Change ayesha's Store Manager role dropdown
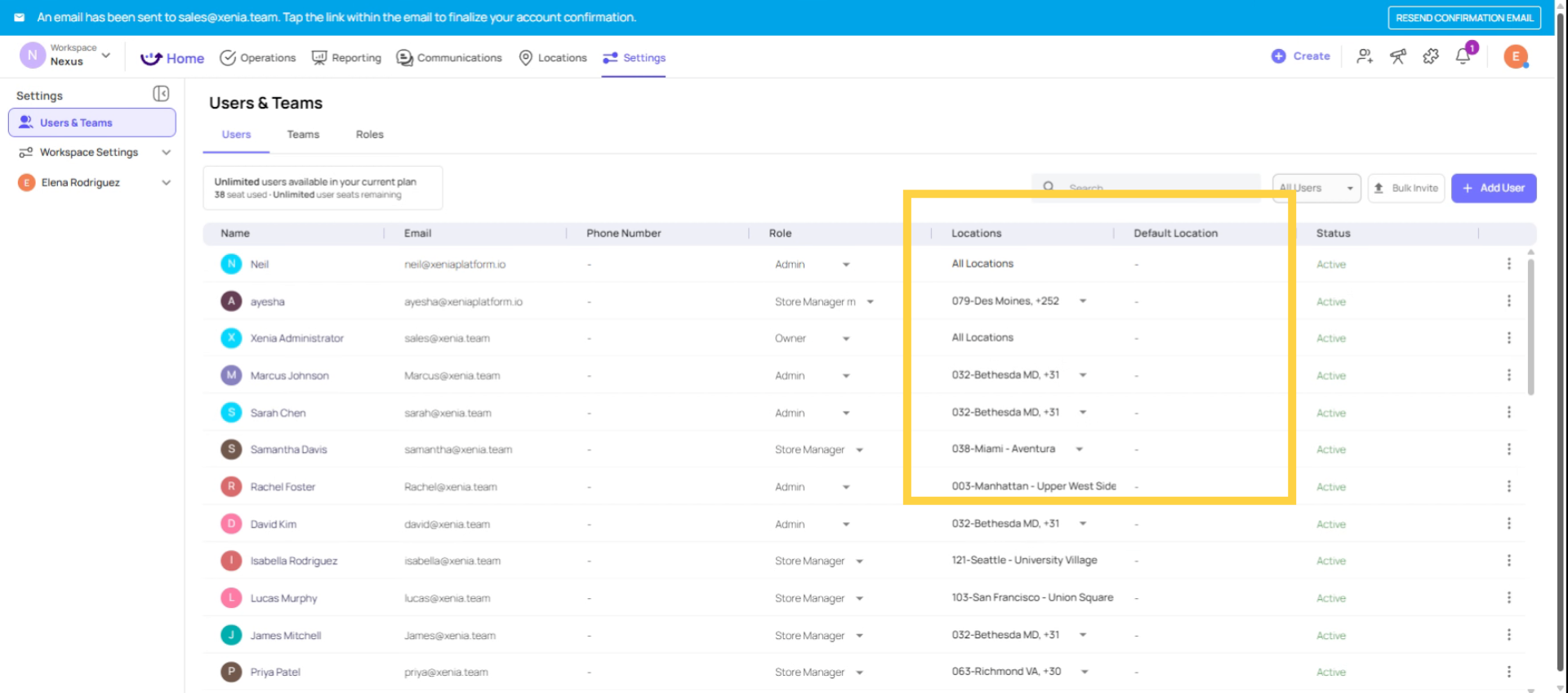Screen dimensions: 1568x693 click(870, 302)
